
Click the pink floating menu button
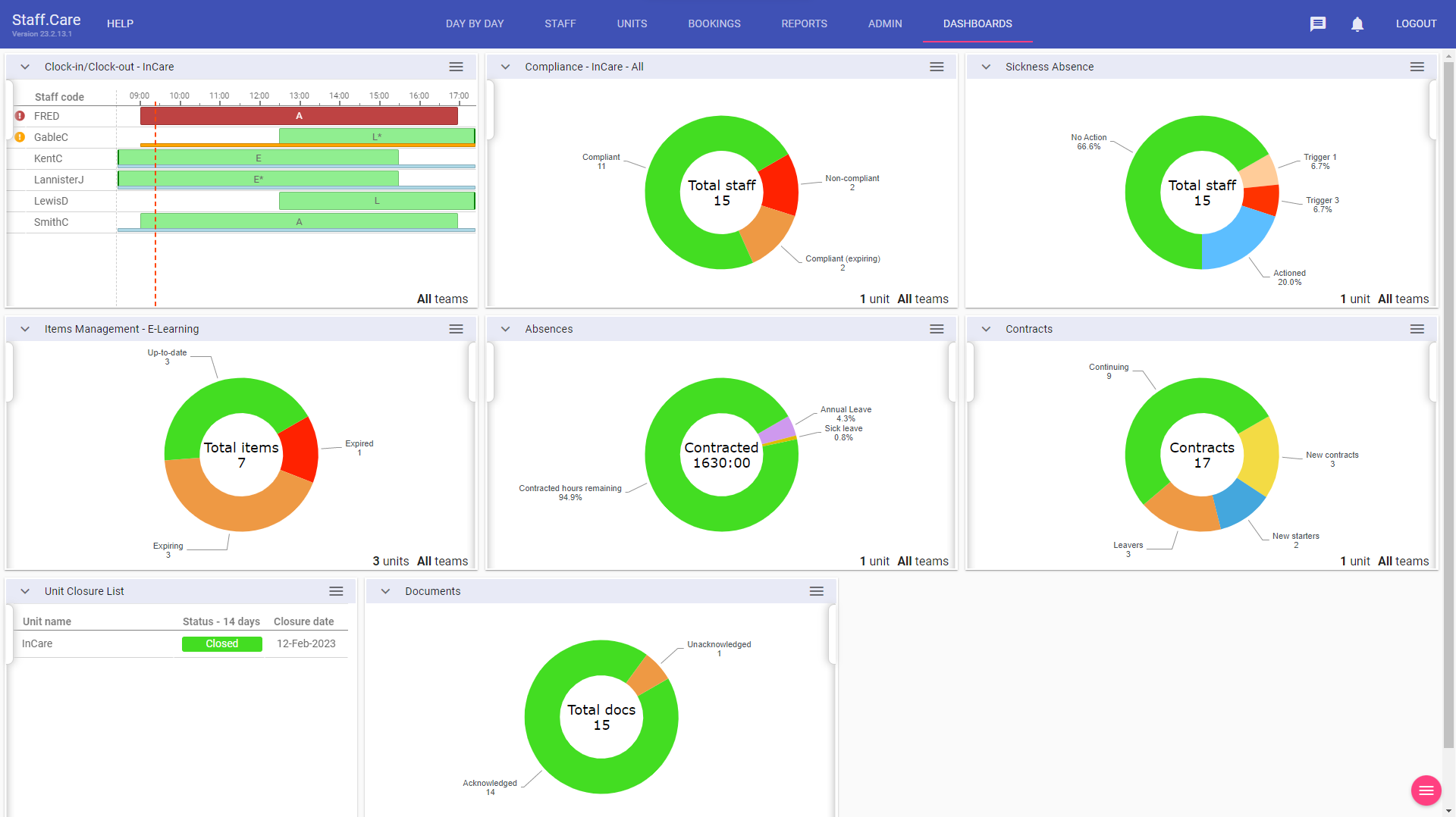1426,790
